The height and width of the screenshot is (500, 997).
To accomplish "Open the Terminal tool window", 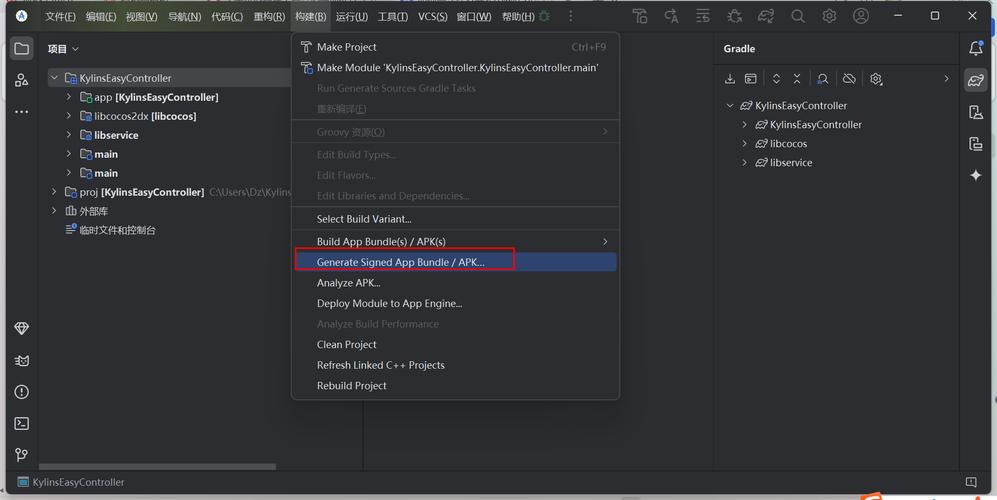I will pos(21,423).
